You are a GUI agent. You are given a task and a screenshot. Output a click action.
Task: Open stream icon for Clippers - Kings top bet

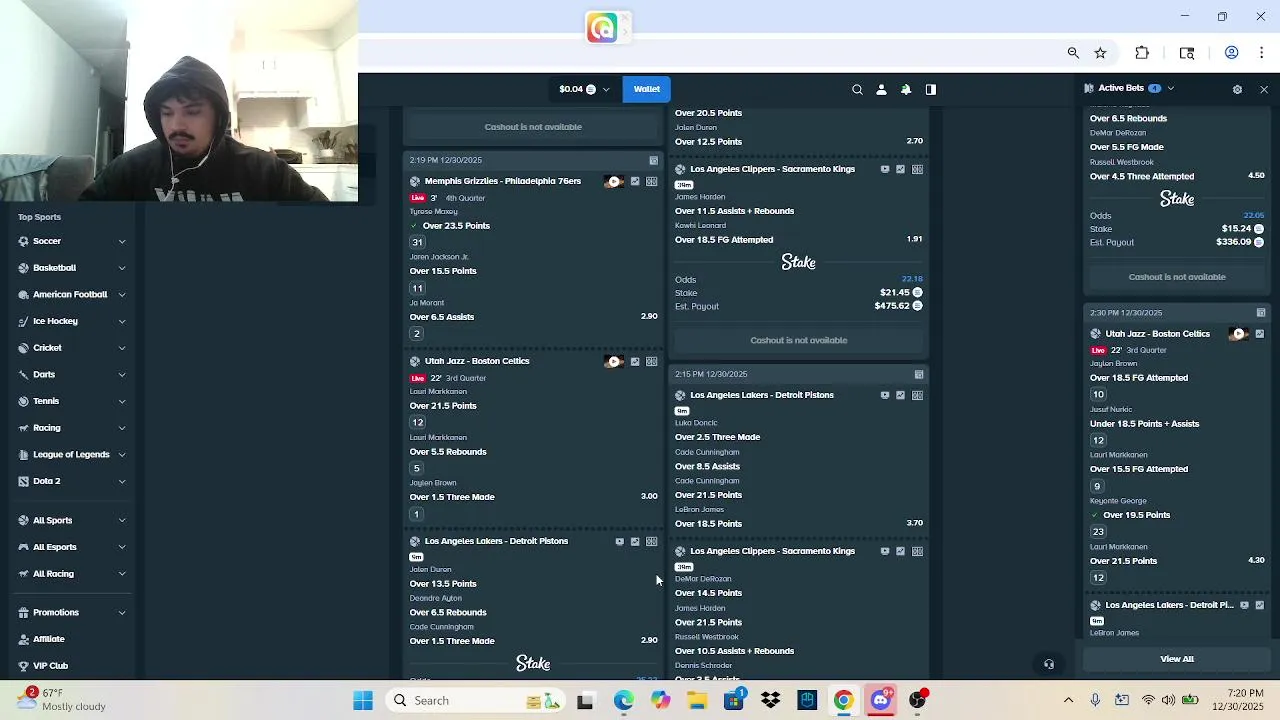(885, 169)
